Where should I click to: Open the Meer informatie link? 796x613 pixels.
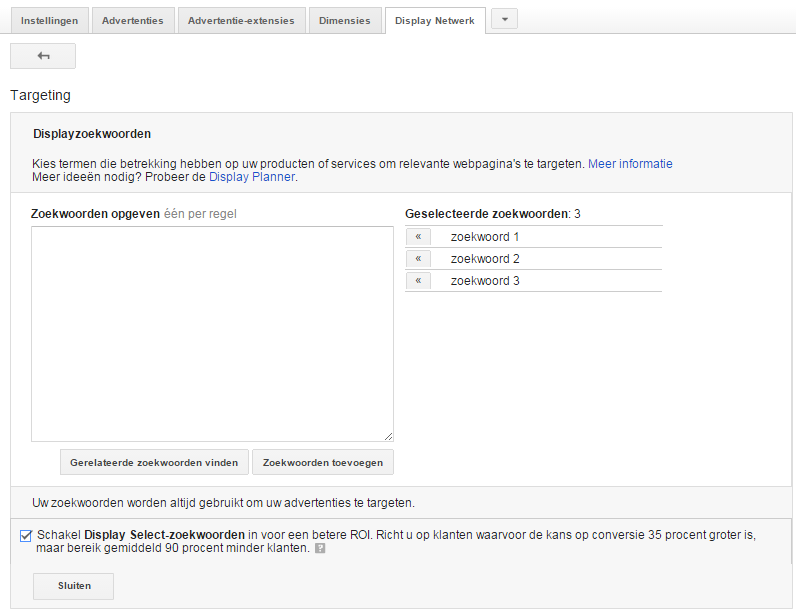pos(630,164)
